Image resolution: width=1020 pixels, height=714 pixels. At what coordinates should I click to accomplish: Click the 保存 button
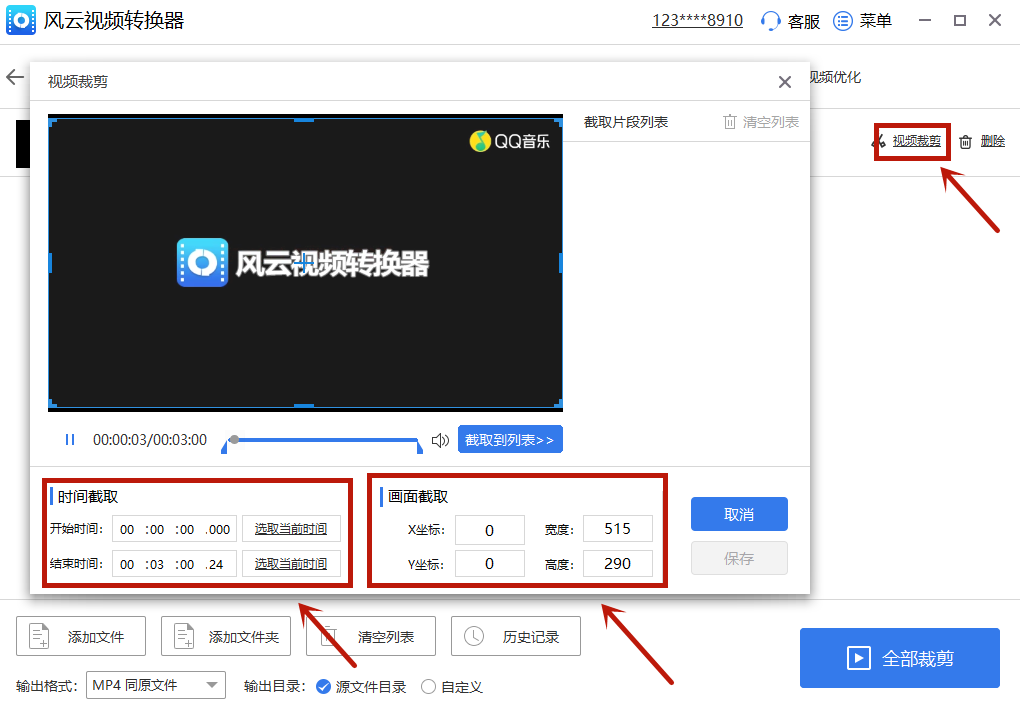[x=739, y=558]
